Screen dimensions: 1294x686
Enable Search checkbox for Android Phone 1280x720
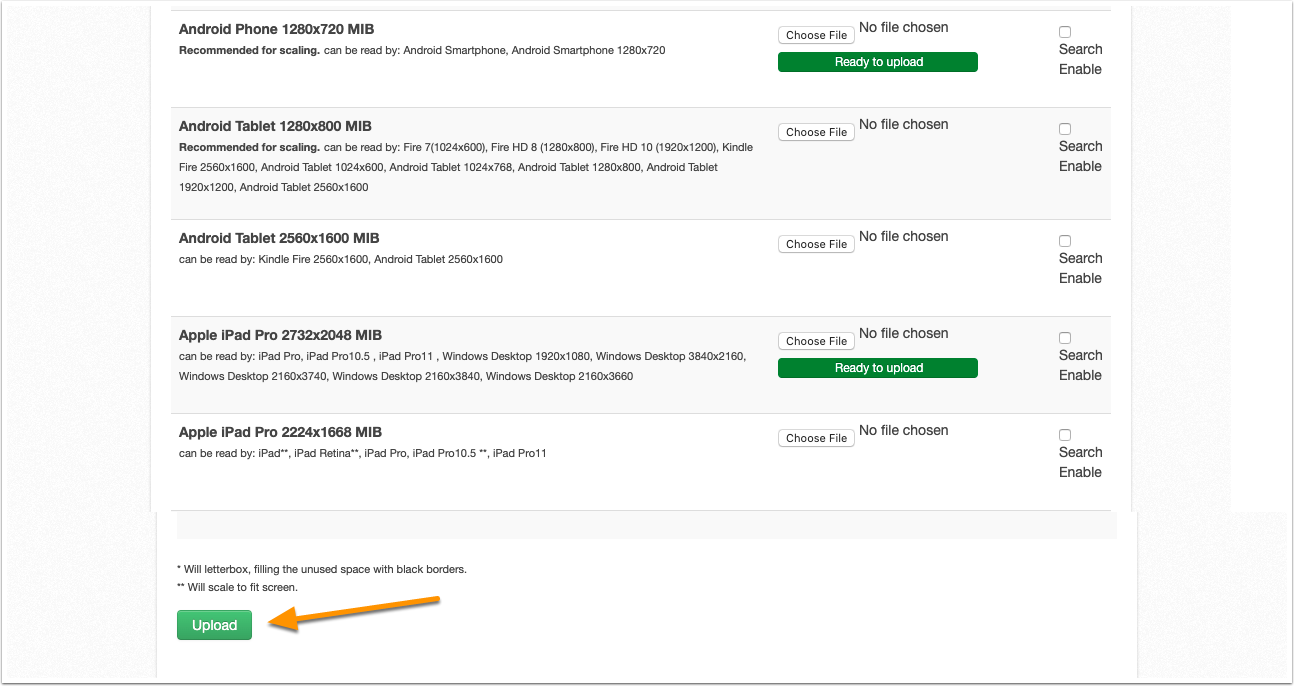(x=1065, y=32)
